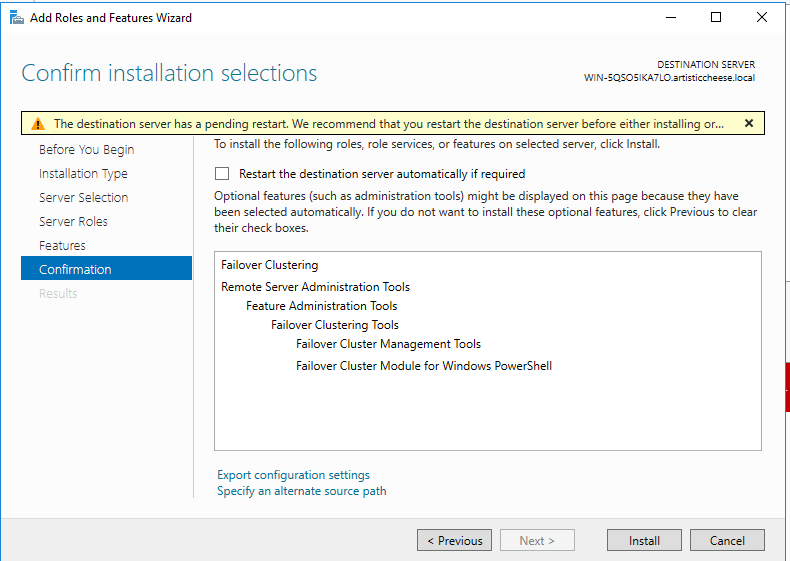790x561 pixels.
Task: Select Failover Clustering in the feature list
Action: 269,266
